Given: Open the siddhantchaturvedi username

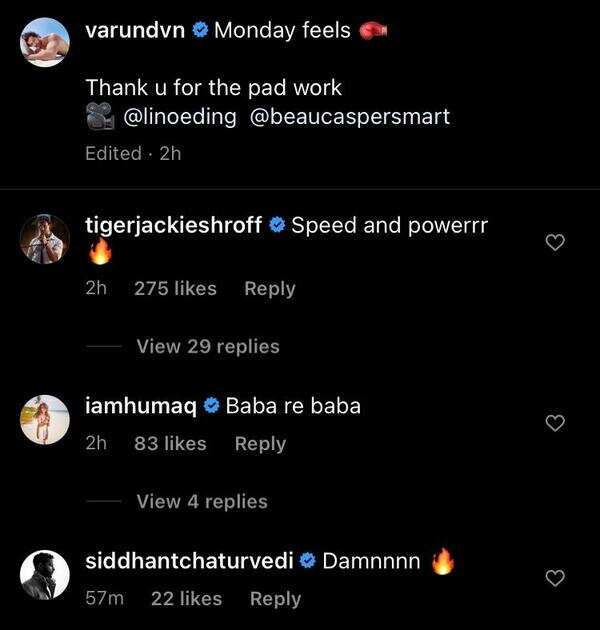Looking at the screenshot, I should 189,561.
